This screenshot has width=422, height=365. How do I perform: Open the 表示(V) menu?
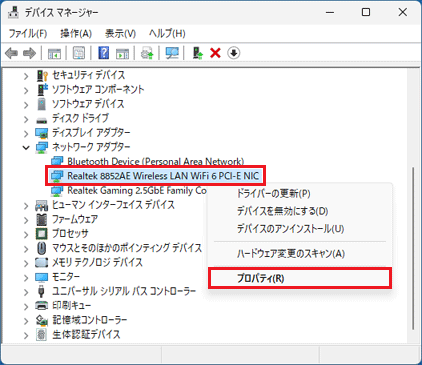120,33
